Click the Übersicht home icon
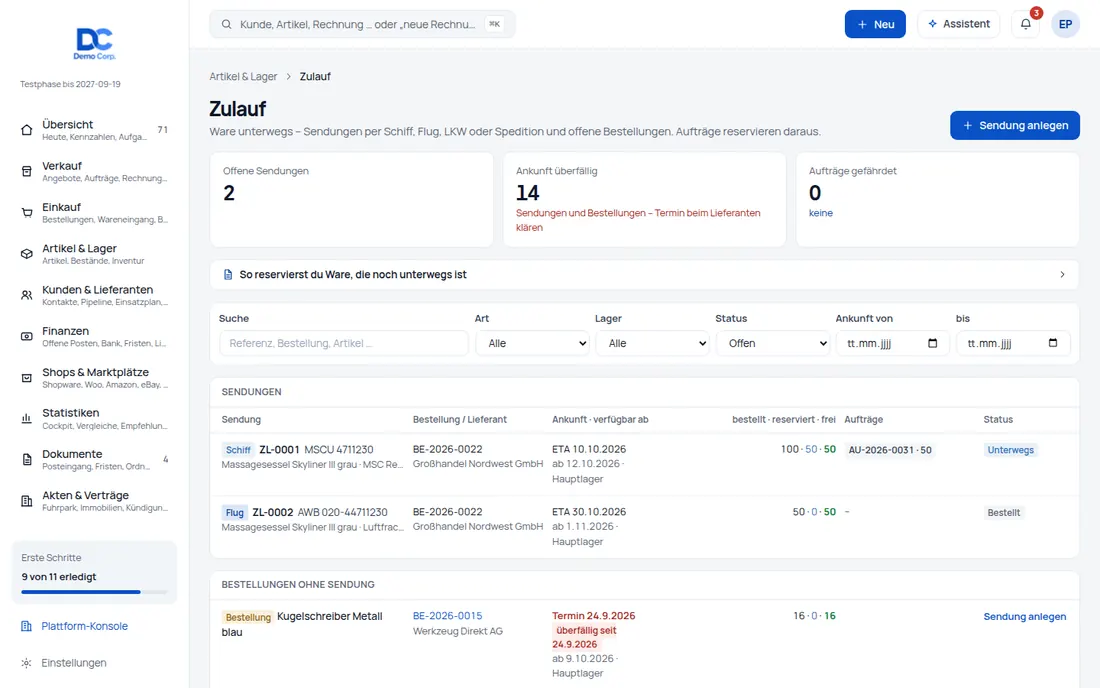Viewport: 1100px width, 688px height. tap(27, 130)
